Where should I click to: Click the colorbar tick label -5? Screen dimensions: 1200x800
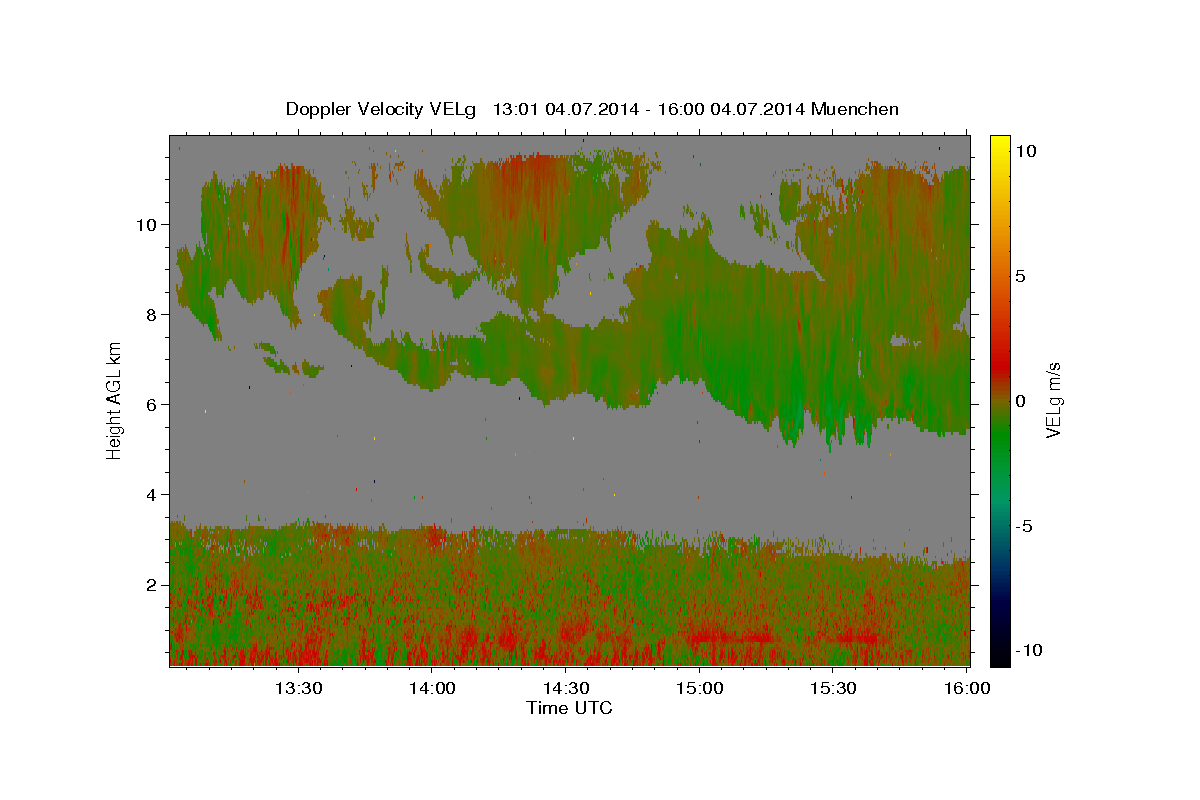pyautogui.click(x=1024, y=526)
